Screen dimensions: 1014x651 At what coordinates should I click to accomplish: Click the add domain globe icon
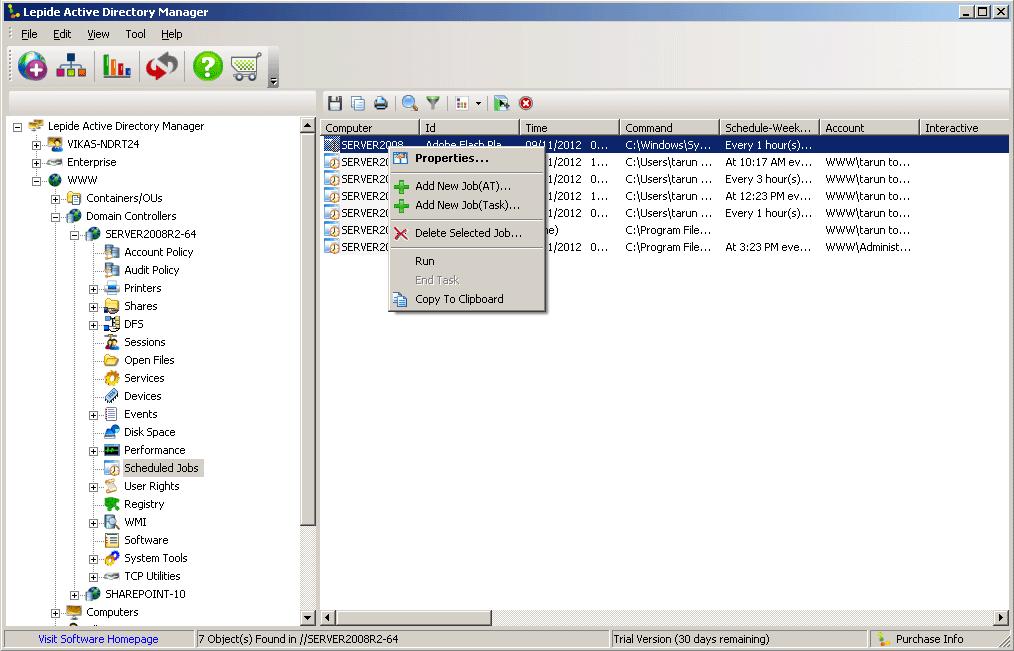[32, 66]
